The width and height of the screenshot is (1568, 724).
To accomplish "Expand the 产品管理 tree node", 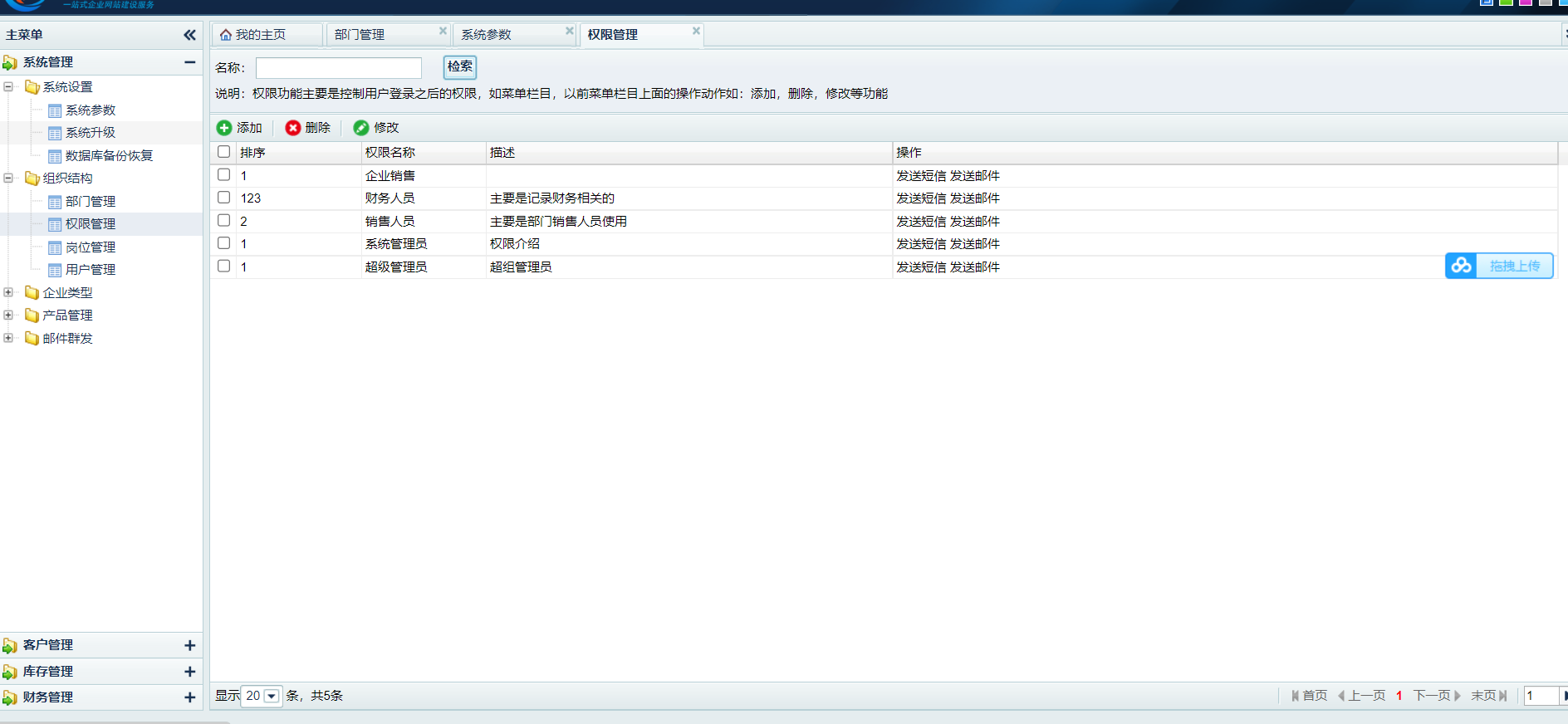I will [x=8, y=315].
